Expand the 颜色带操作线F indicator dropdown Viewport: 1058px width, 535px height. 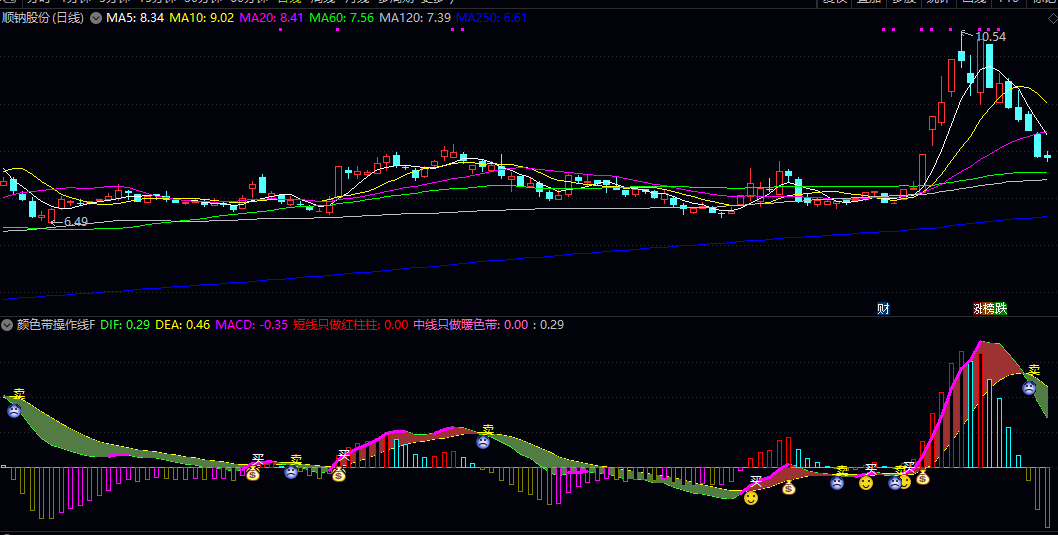pyautogui.click(x=8, y=325)
